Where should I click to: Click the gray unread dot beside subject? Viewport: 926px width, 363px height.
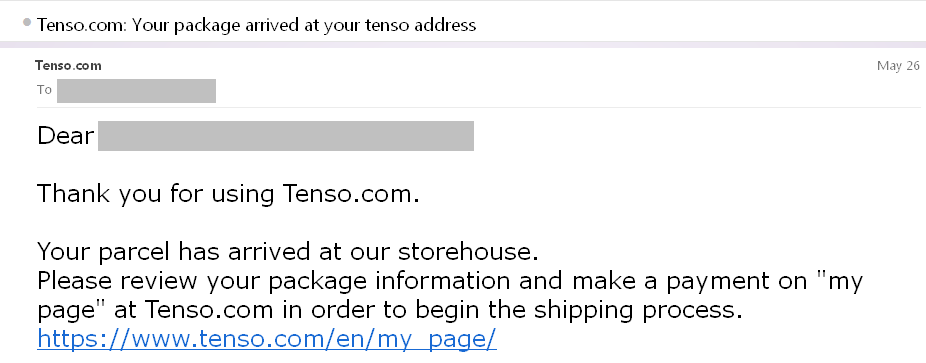coord(27,22)
